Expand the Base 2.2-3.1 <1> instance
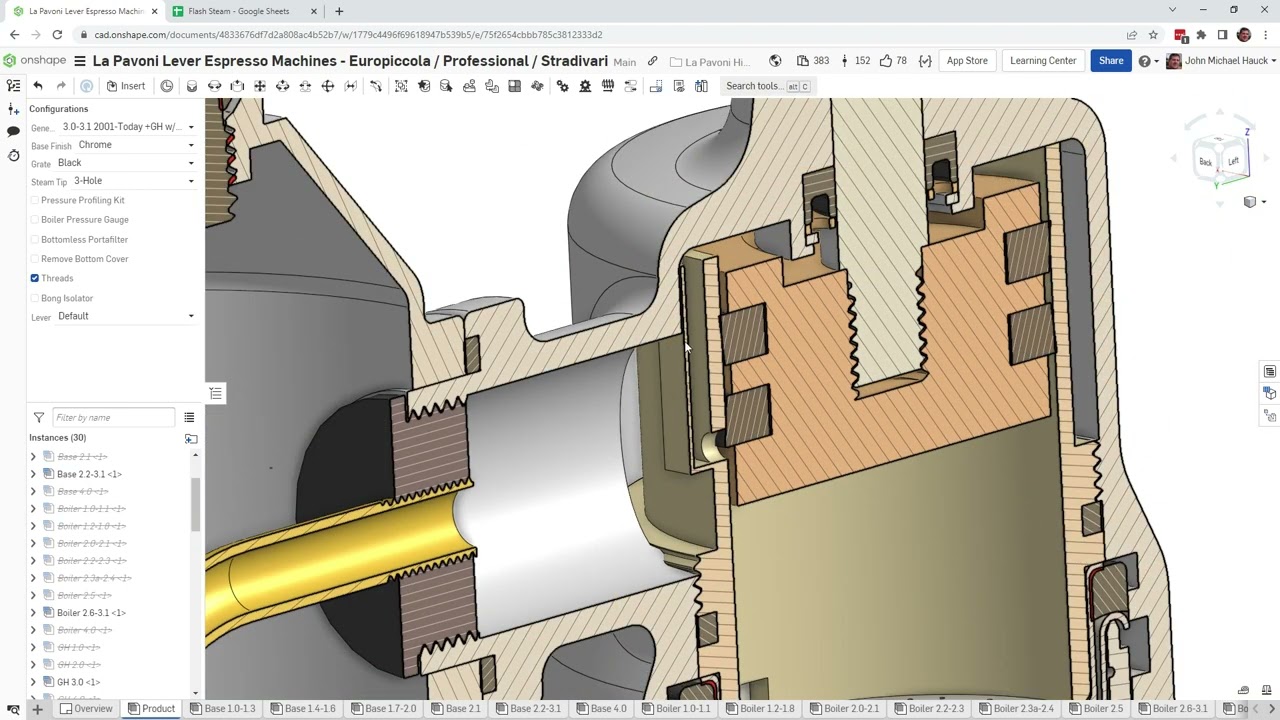The image size is (1280, 720). point(33,474)
